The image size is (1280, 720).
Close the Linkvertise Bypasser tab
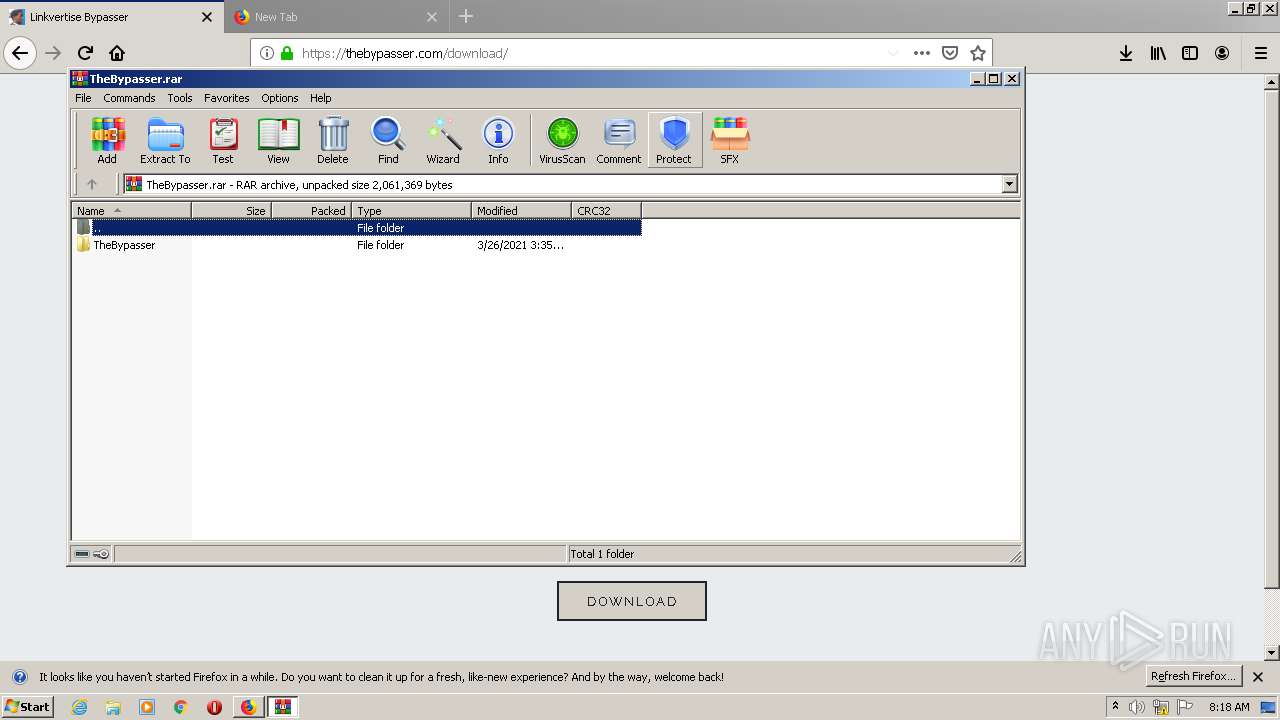[x=207, y=17]
